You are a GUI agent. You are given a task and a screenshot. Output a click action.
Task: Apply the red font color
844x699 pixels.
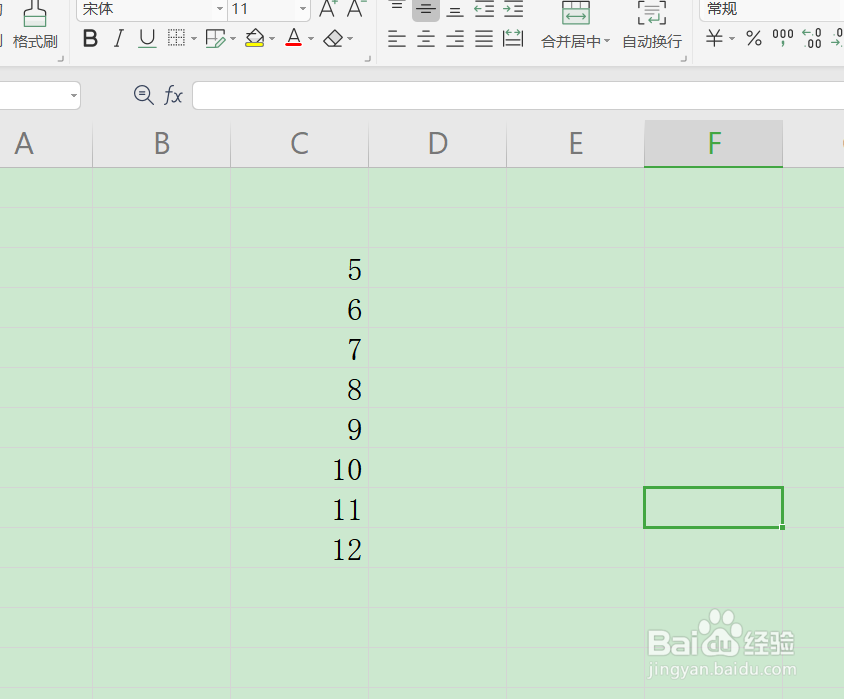(x=294, y=38)
